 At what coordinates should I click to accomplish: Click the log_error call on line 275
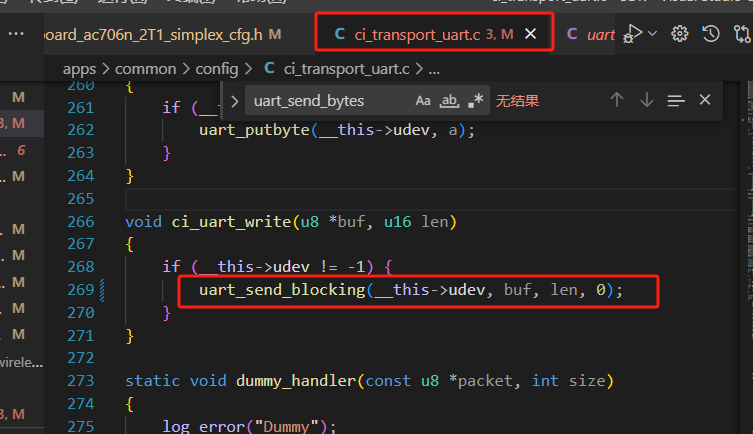coord(204,426)
